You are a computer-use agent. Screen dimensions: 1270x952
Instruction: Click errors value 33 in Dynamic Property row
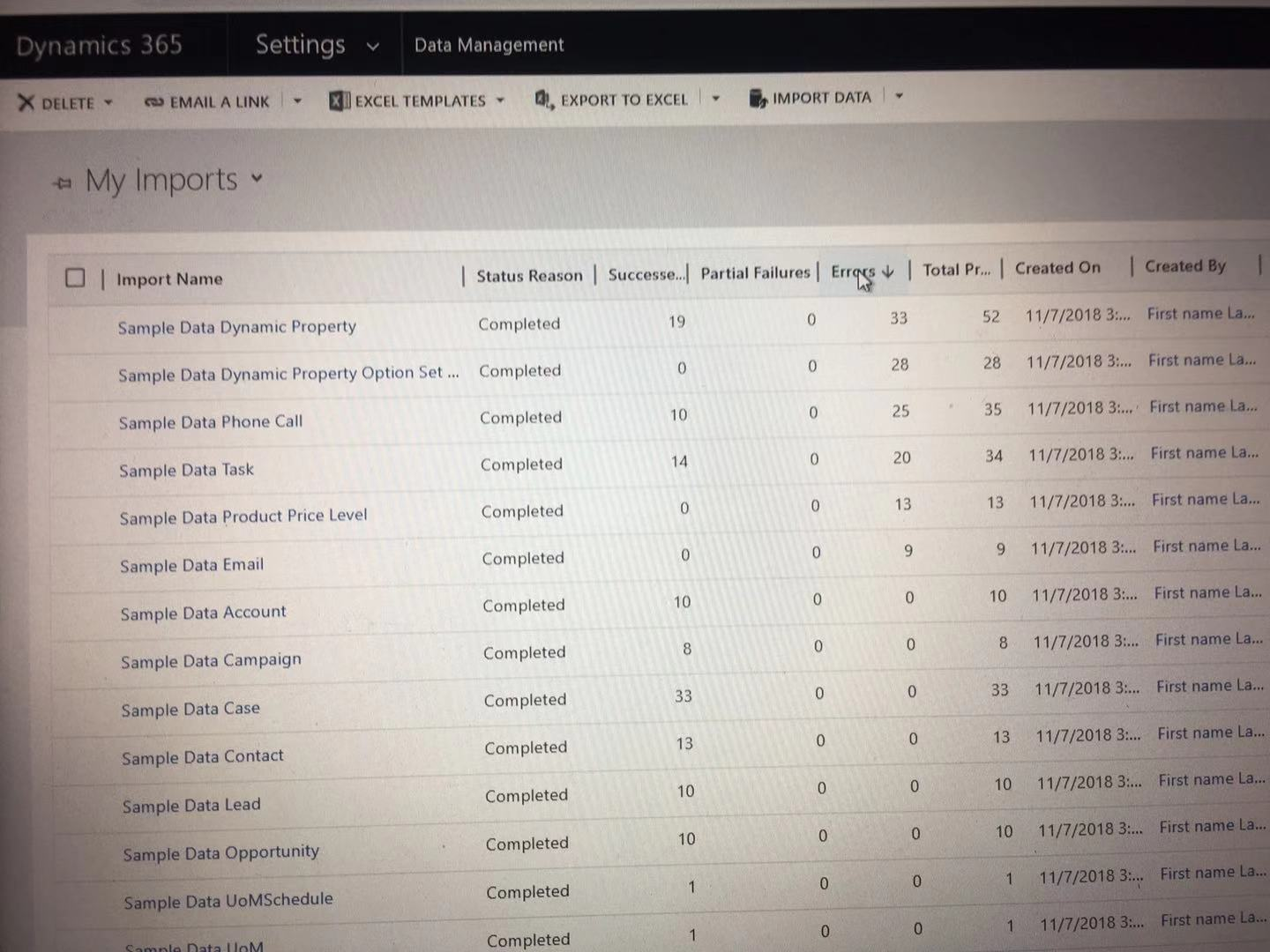899,317
